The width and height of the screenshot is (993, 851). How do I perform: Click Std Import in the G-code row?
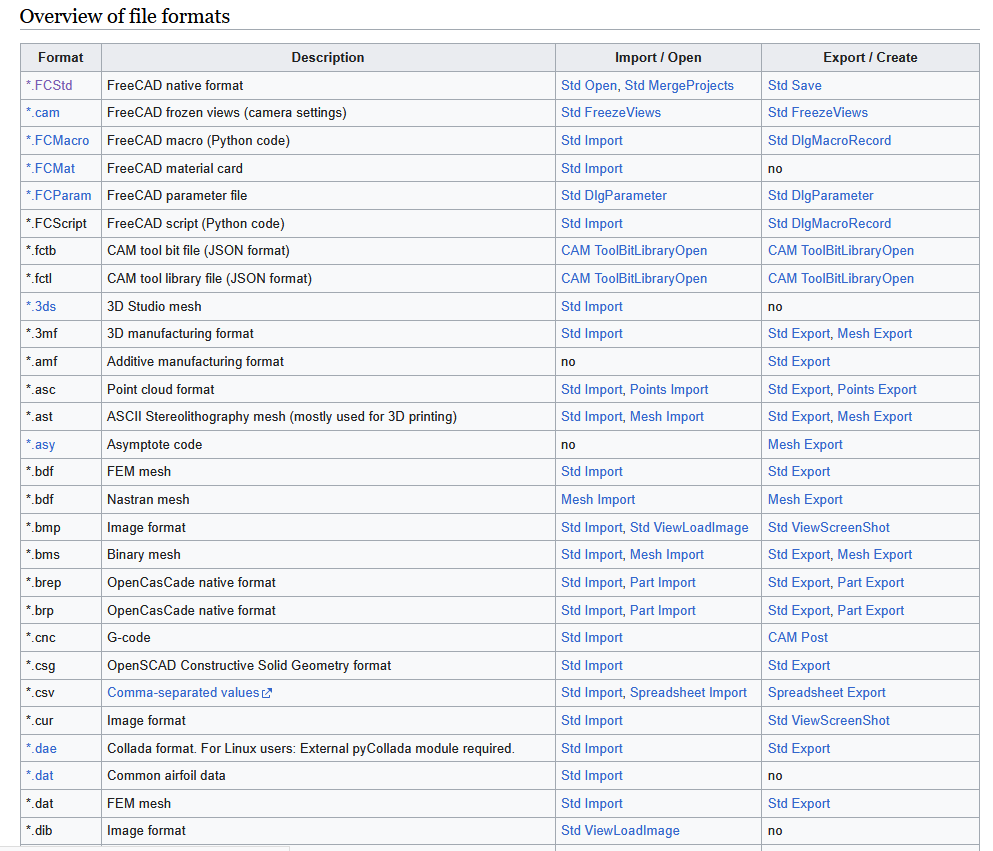pyautogui.click(x=592, y=638)
